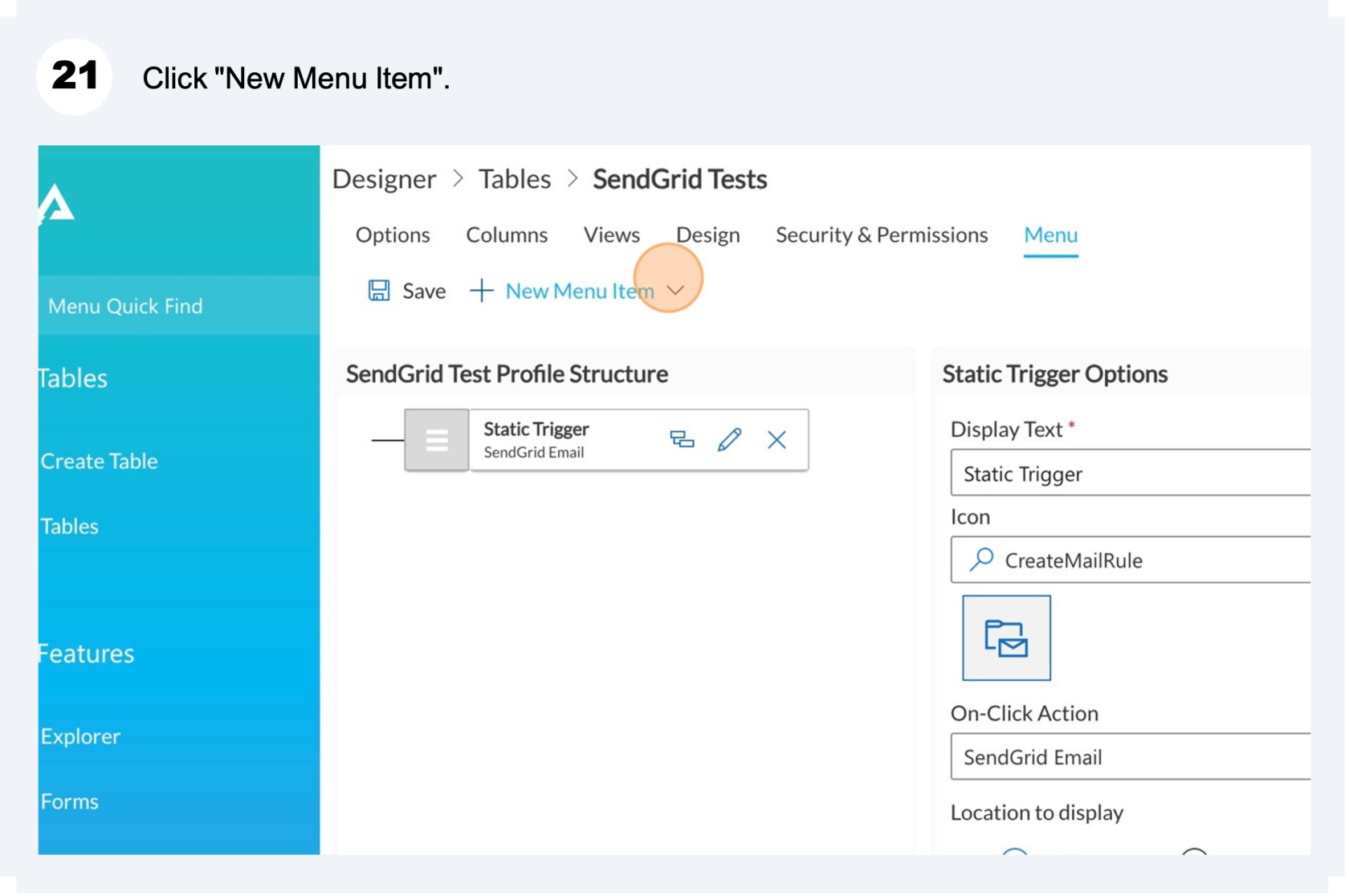
Task: Delete Static Trigger with the X icon
Action: point(778,441)
